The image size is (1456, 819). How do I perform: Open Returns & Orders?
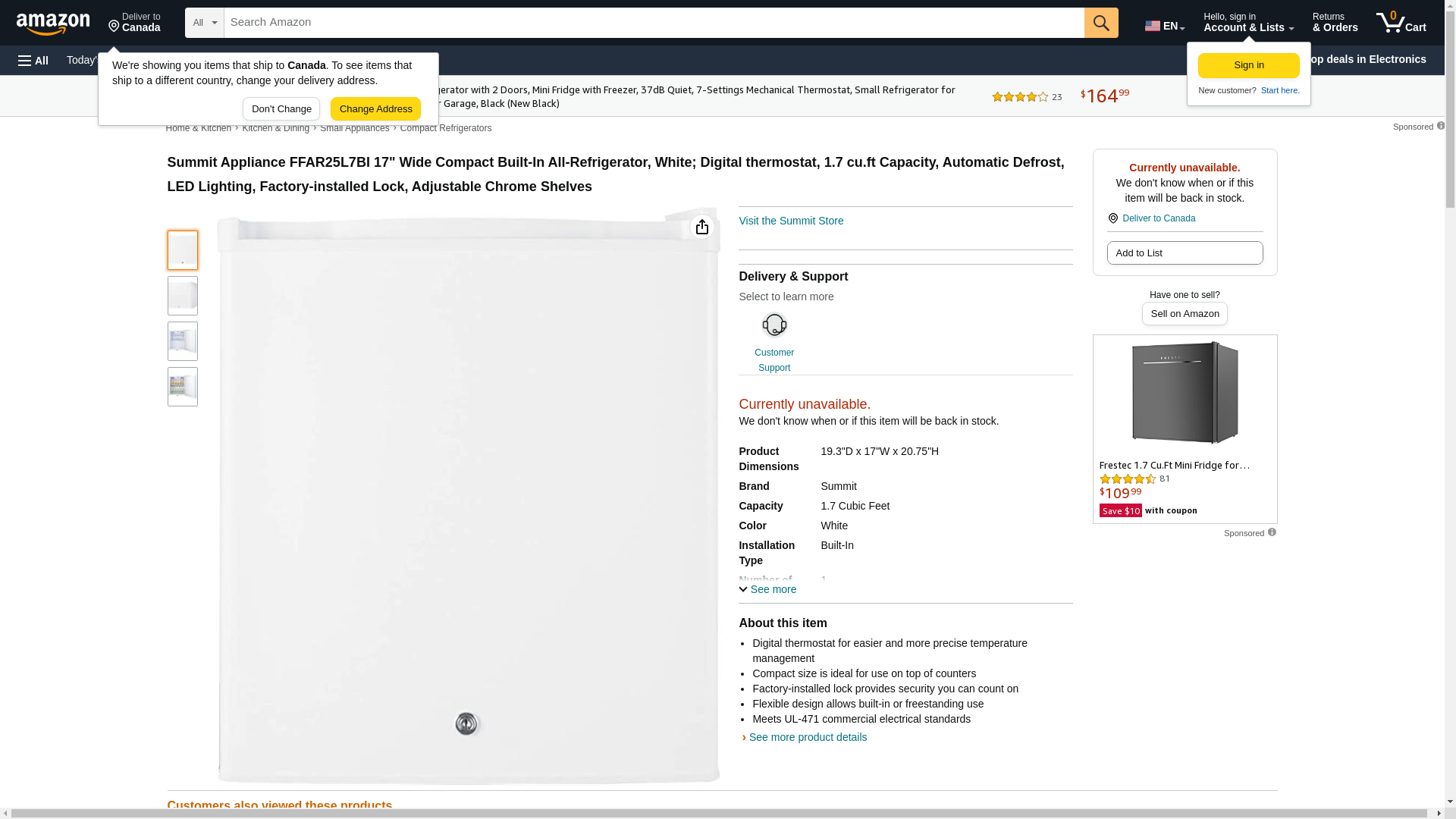(x=1335, y=23)
